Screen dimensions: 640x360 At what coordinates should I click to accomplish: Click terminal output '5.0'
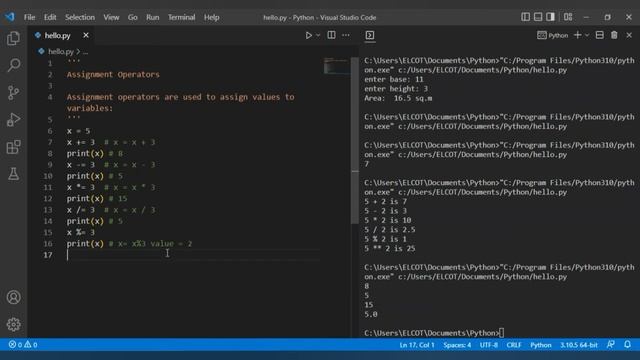coord(371,314)
